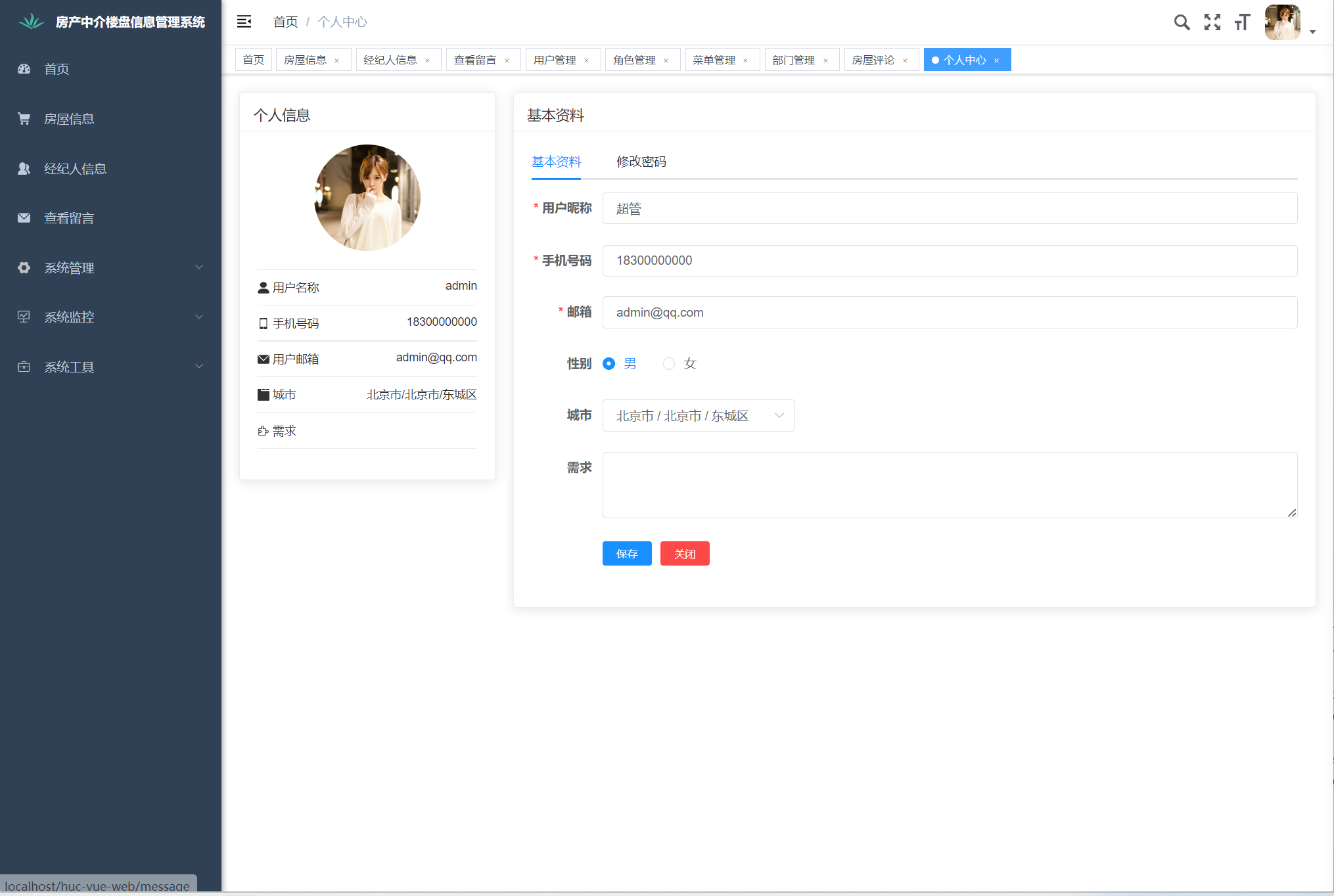Switch to the 修改密码 tab
This screenshot has height=896, width=1334.
(641, 162)
